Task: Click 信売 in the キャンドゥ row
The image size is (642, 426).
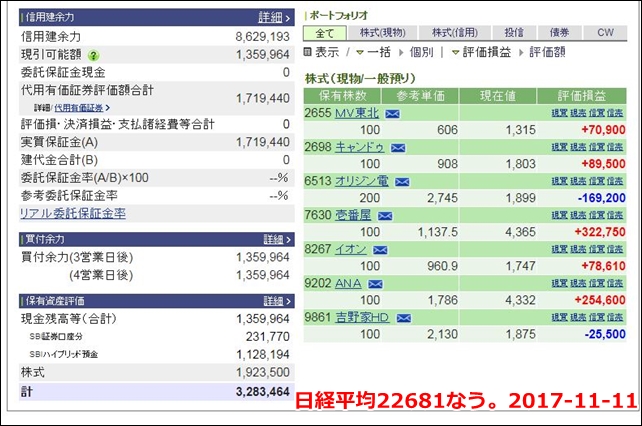Action: click(615, 147)
